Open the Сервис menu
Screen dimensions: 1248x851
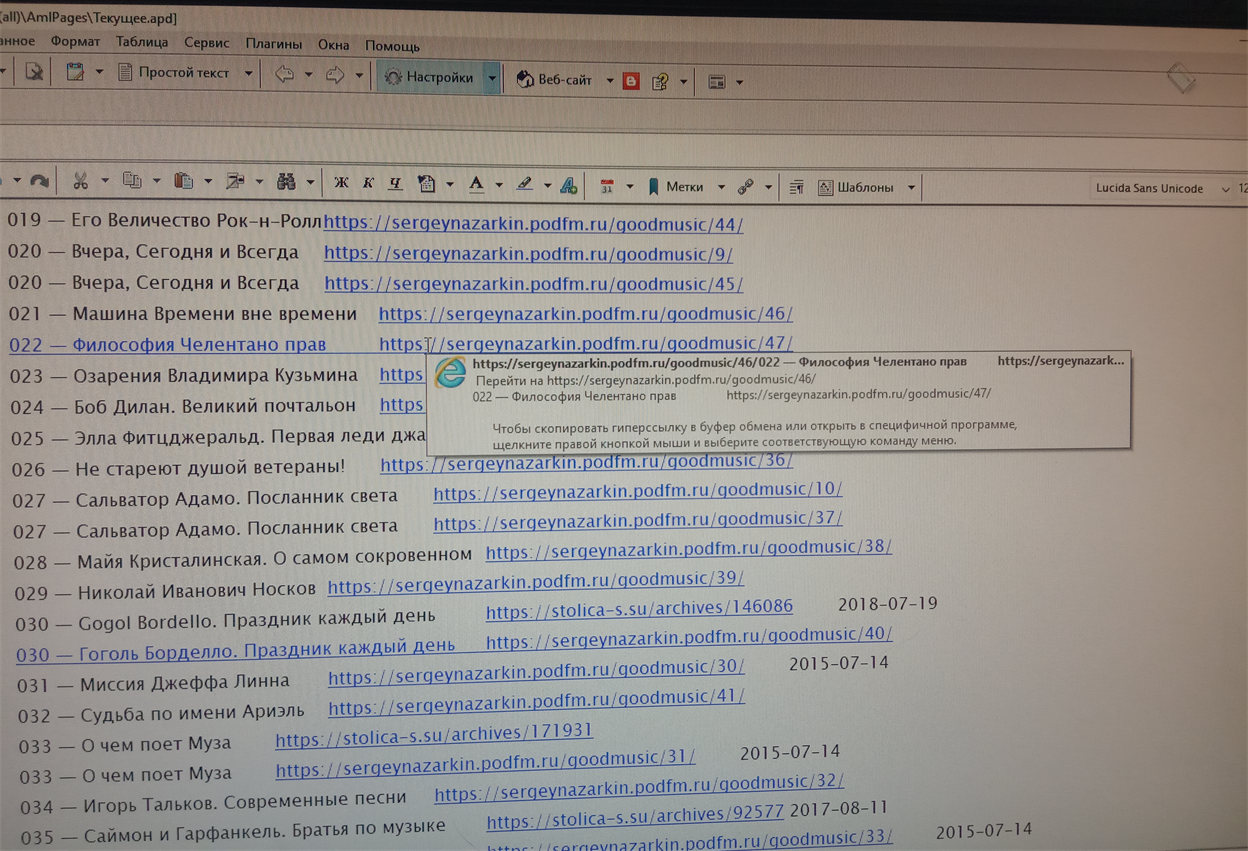(x=207, y=43)
